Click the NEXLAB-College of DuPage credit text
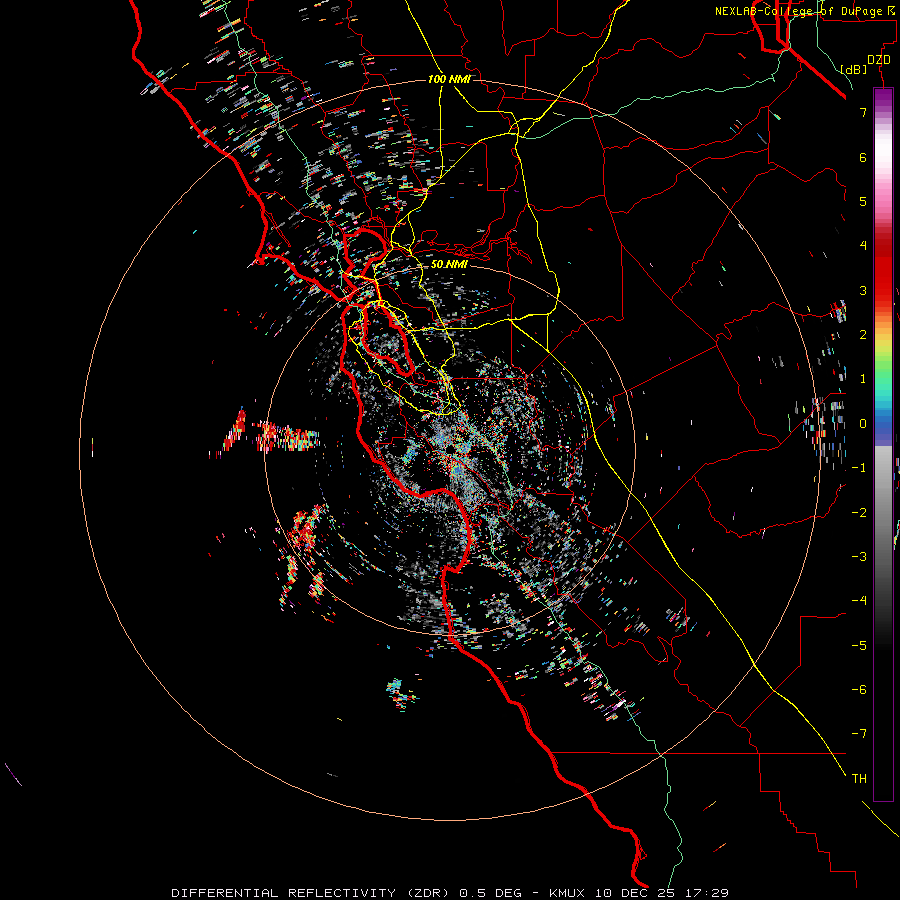 click(x=805, y=11)
